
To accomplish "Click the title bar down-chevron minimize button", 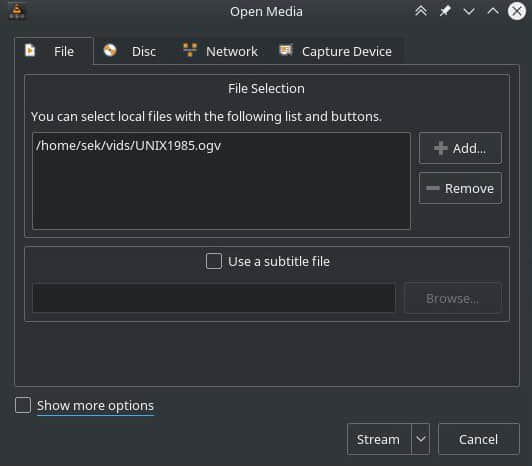I will 469,12.
